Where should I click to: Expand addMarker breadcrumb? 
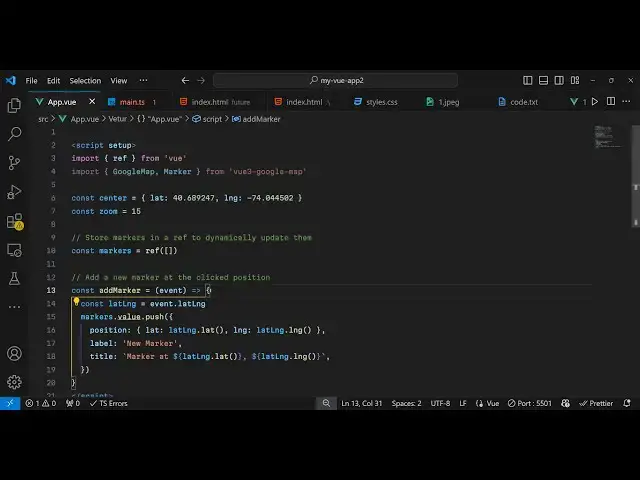[256, 119]
